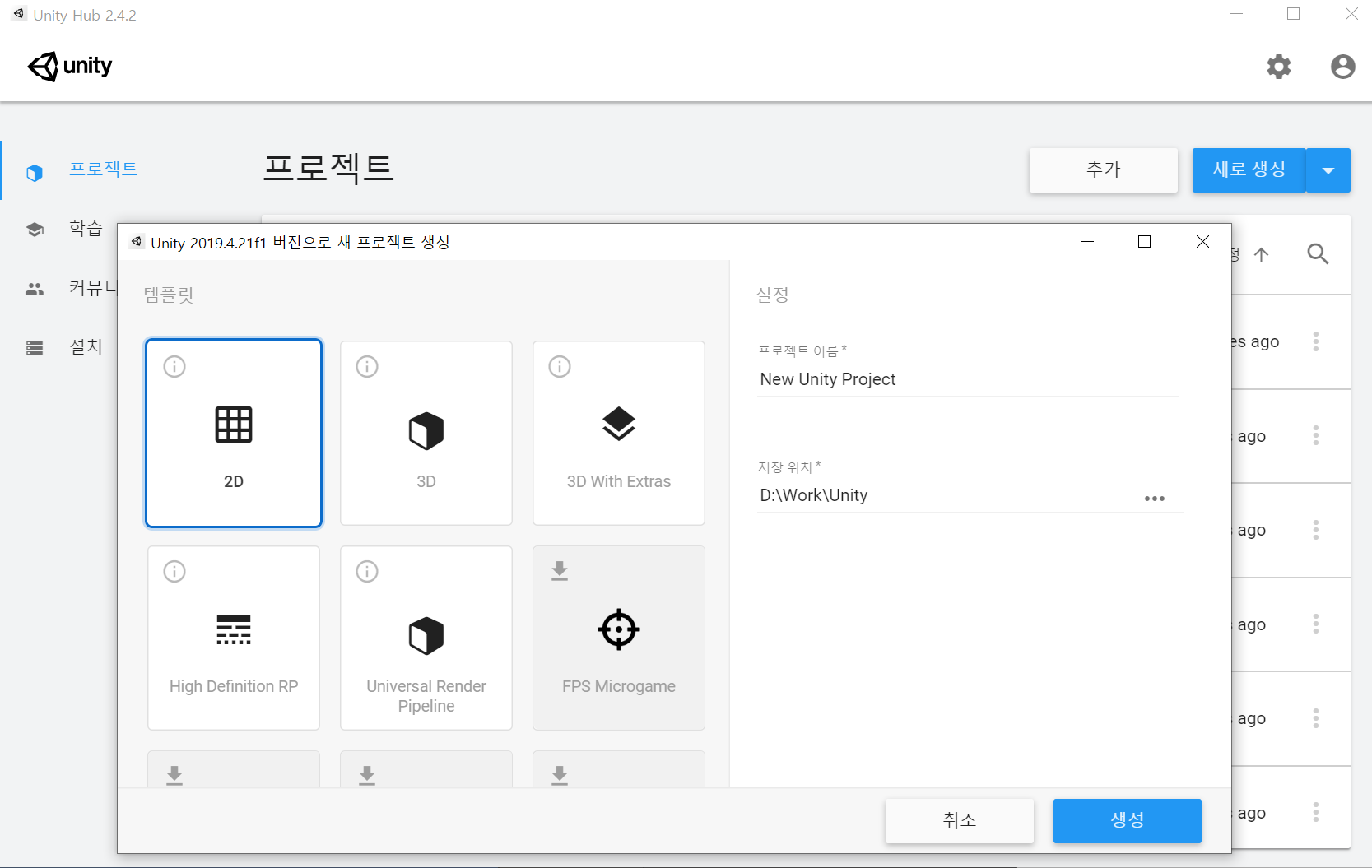Click the Unity logo in header
The width and height of the screenshot is (1372, 868).
[x=70, y=67]
